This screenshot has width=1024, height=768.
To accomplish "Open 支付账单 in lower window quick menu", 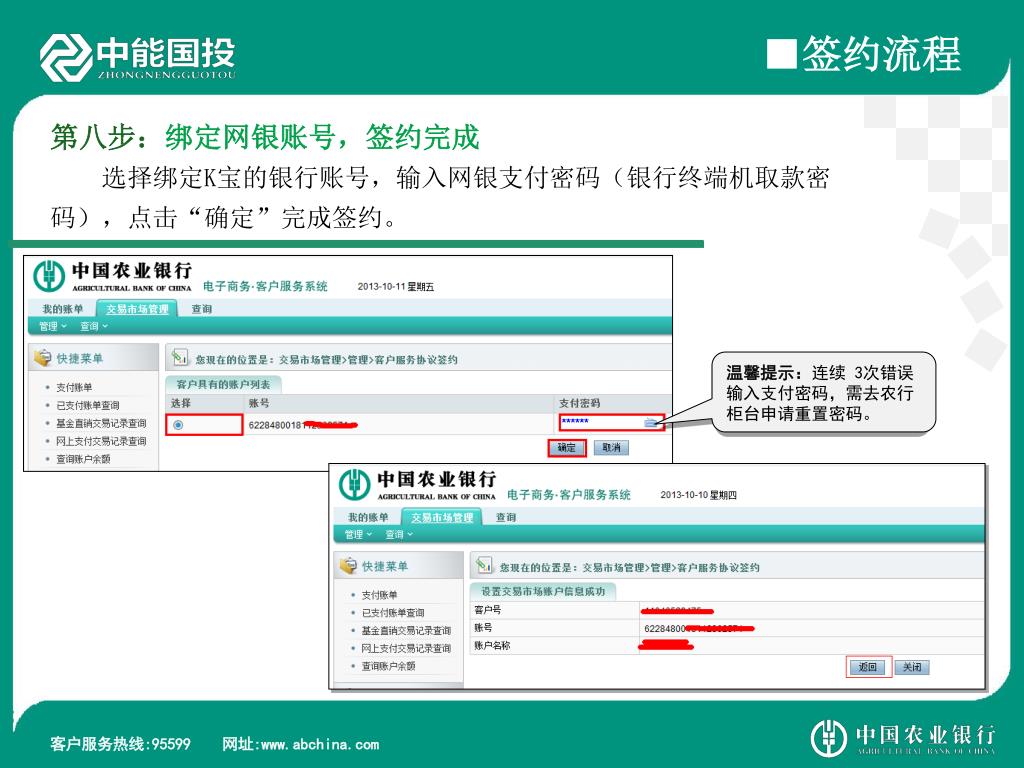I will tap(379, 595).
